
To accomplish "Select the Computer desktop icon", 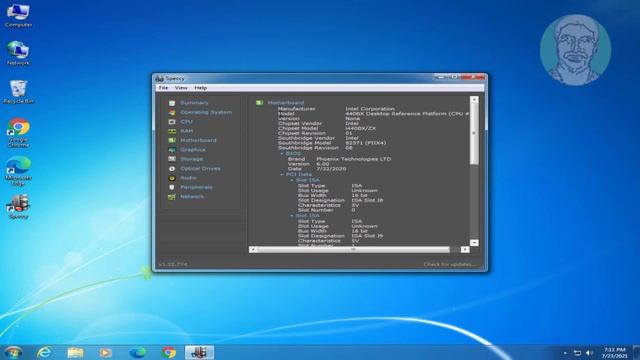I will (x=18, y=16).
